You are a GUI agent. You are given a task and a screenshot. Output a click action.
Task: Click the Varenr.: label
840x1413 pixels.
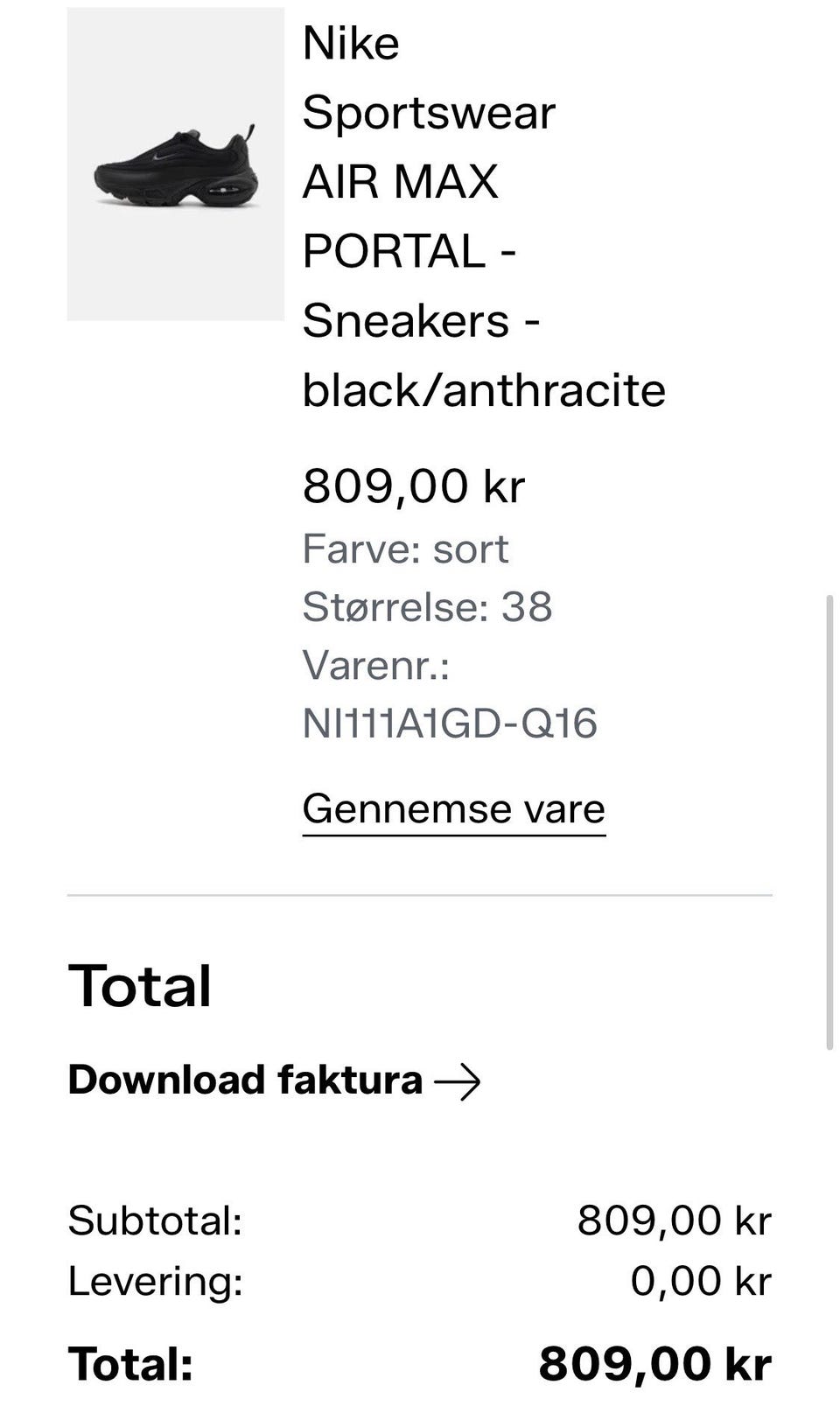point(375,666)
